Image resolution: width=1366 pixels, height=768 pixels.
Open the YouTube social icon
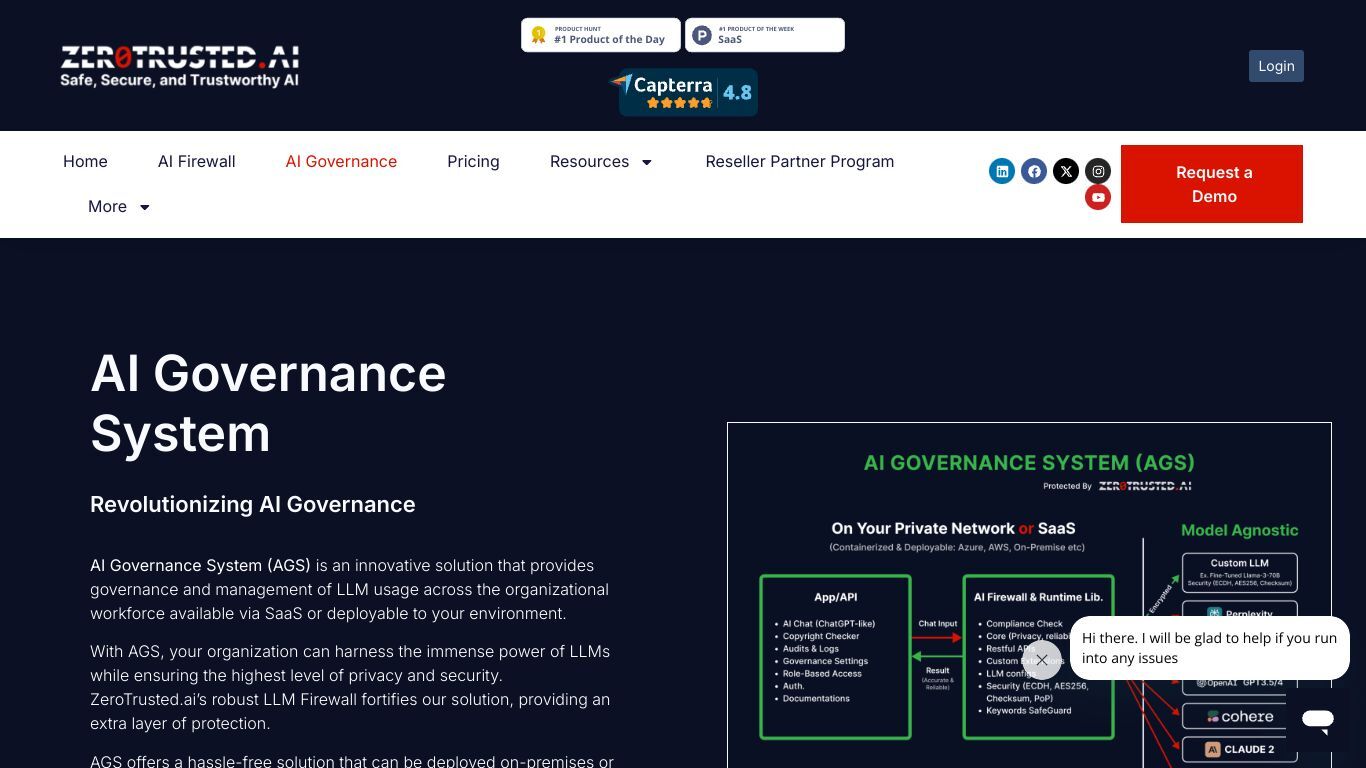point(1098,197)
